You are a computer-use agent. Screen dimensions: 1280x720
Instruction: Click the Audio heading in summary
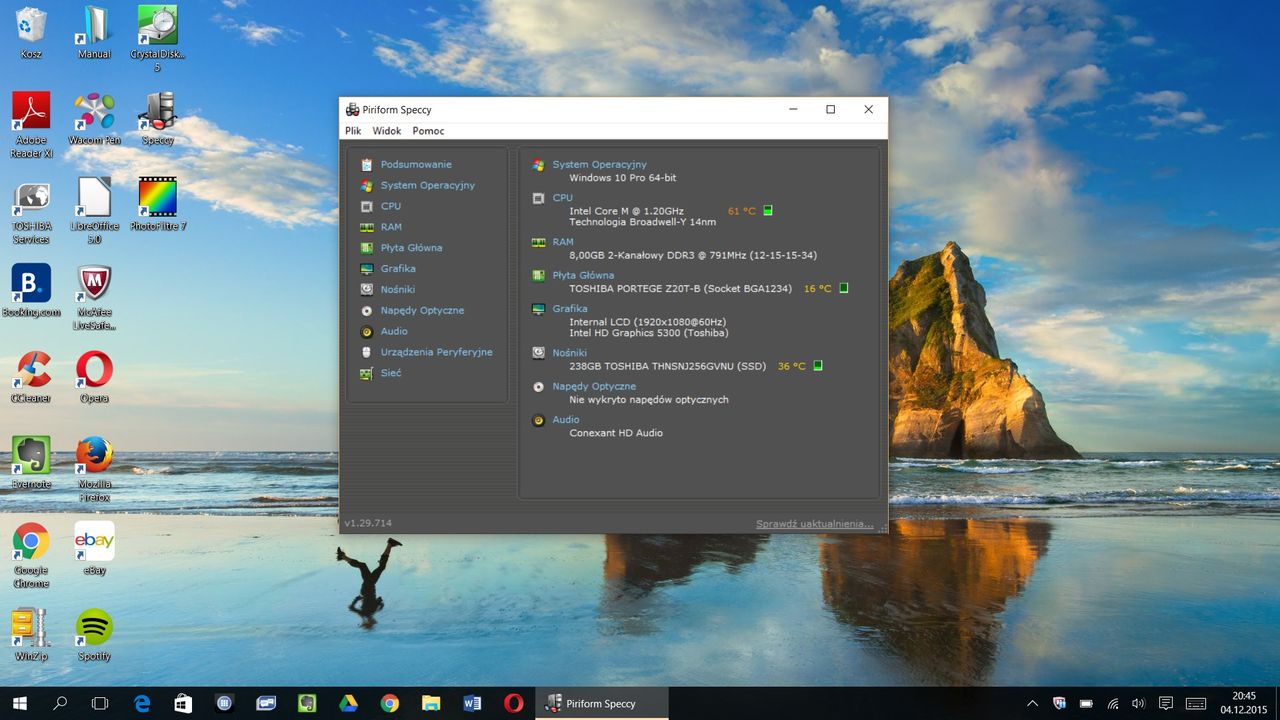point(566,420)
